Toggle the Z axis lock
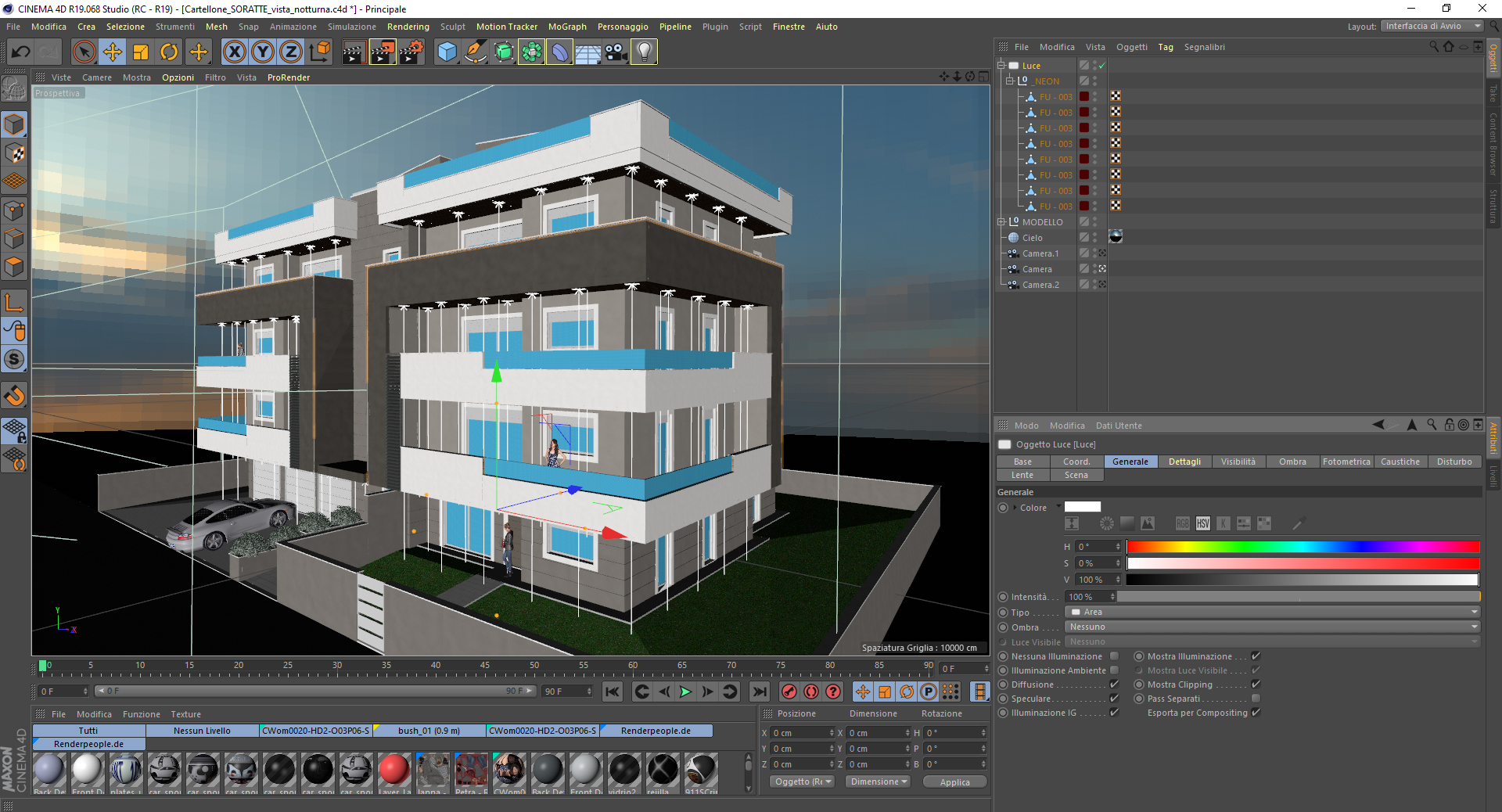This screenshot has width=1502, height=812. (x=291, y=52)
